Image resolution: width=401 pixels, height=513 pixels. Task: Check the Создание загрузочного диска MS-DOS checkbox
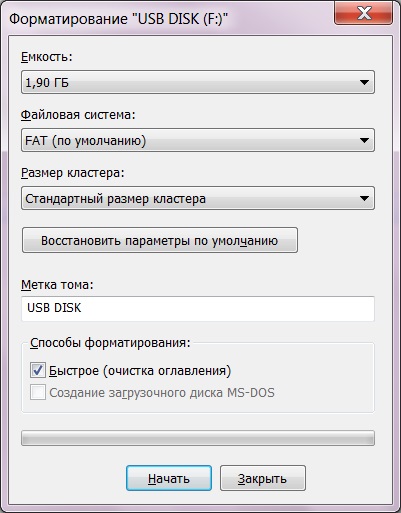(x=38, y=392)
